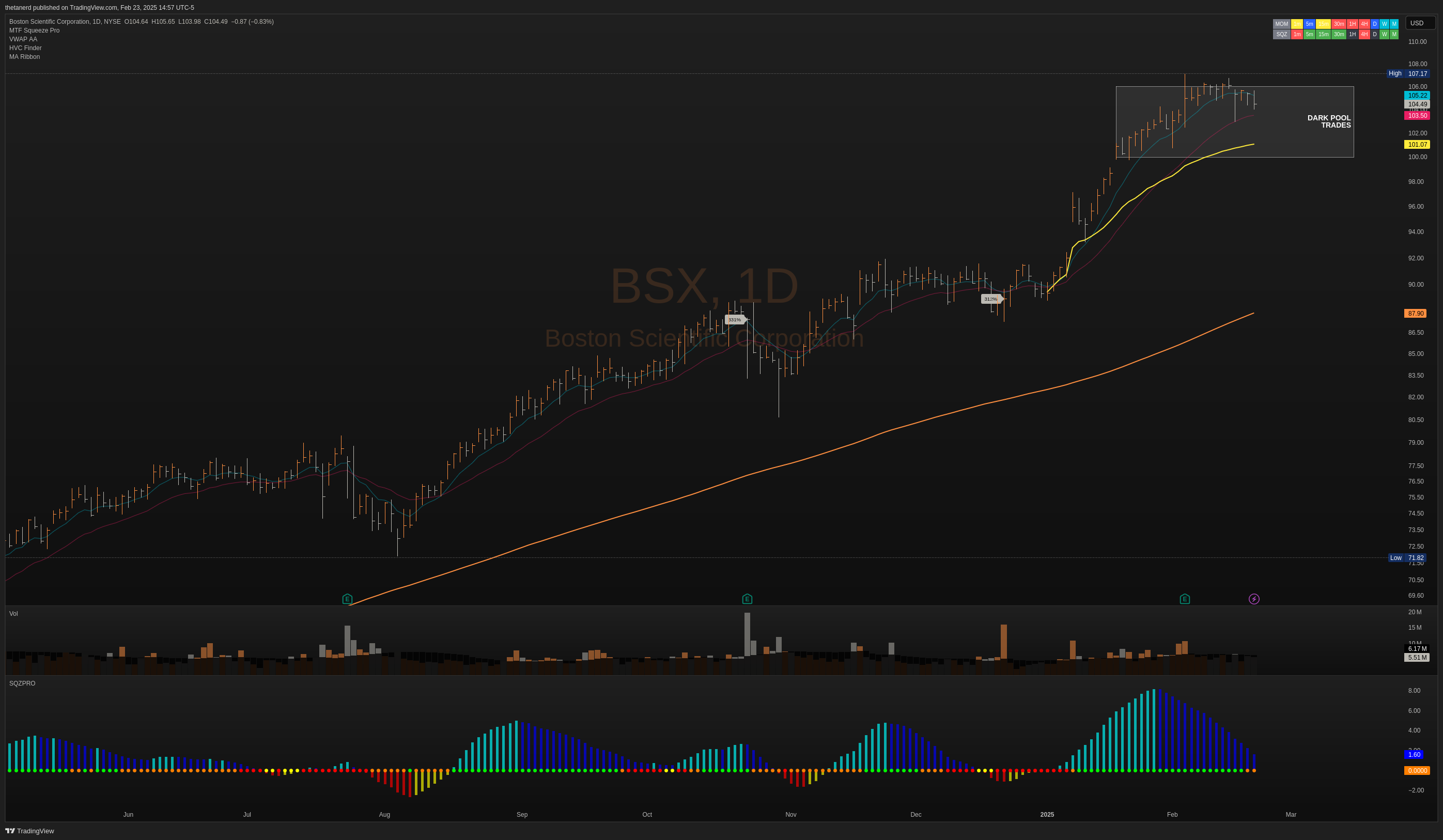Click the DARK POOL TRADES annotation text

(x=1329, y=121)
